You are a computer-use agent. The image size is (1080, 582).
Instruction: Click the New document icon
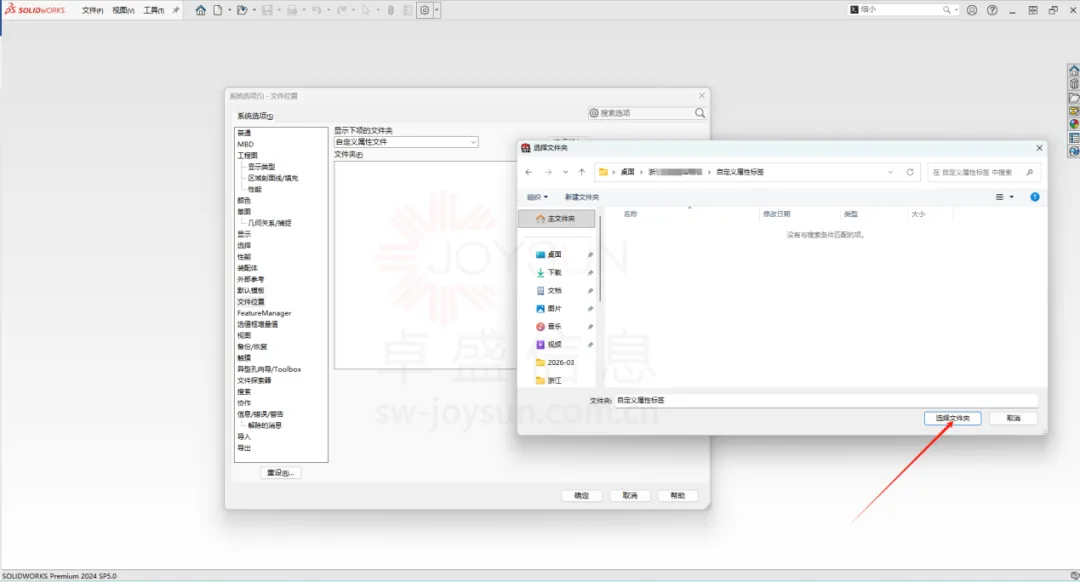217,10
